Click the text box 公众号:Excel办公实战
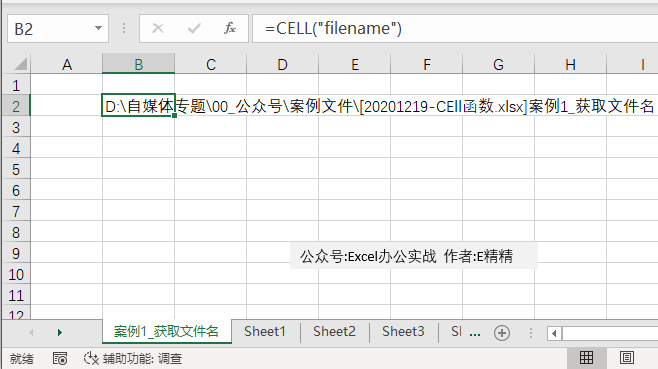658x369 pixels. point(414,256)
